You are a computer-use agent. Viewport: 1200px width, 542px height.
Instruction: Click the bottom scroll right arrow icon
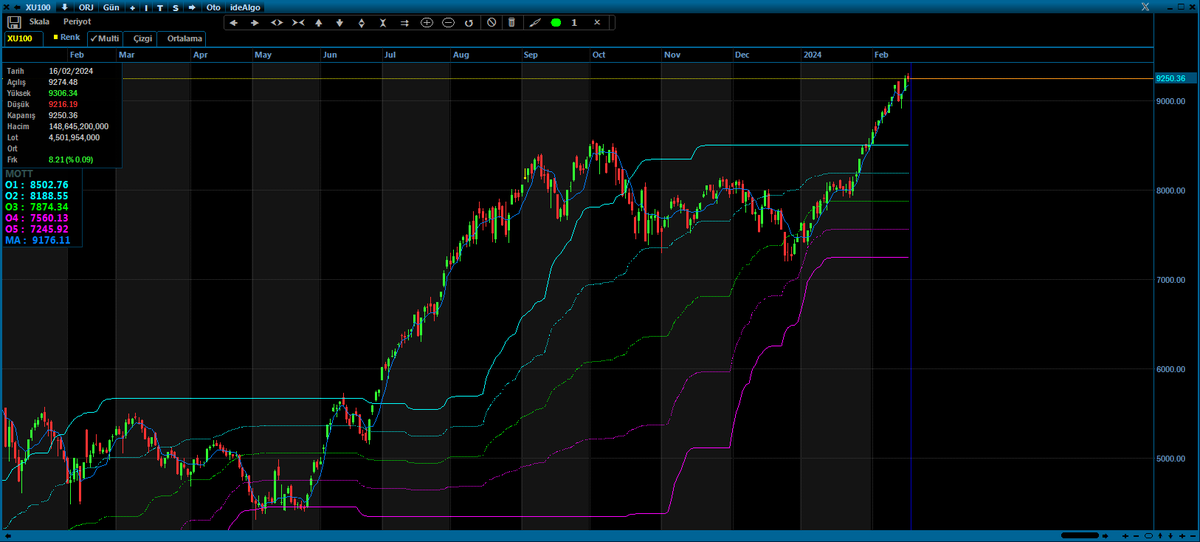pos(1105,536)
